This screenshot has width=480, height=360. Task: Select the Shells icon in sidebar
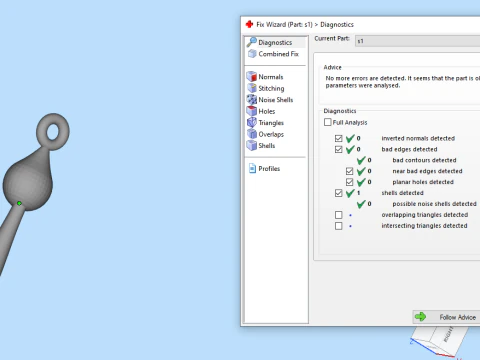coord(252,145)
